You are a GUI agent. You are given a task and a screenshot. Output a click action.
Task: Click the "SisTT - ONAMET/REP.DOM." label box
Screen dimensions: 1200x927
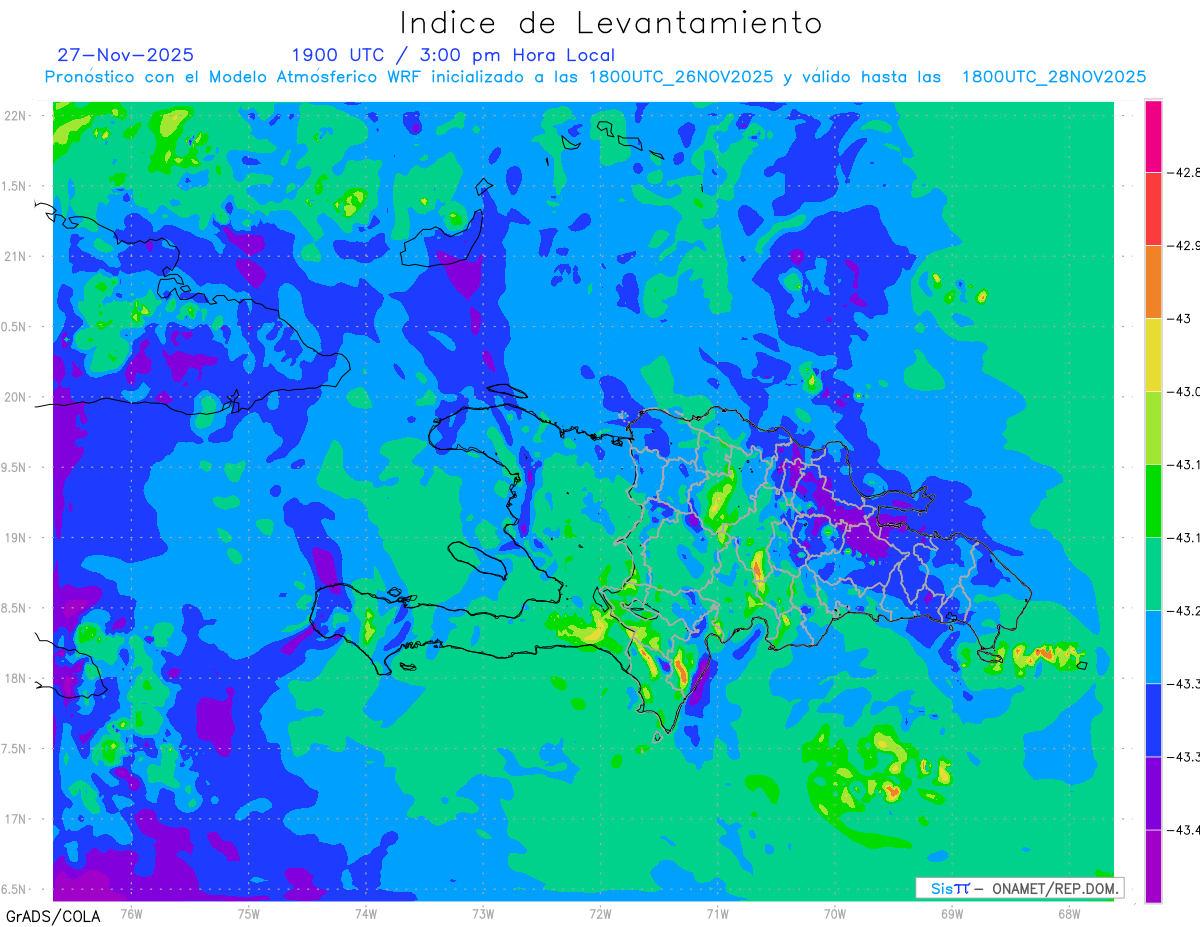pos(1019,888)
